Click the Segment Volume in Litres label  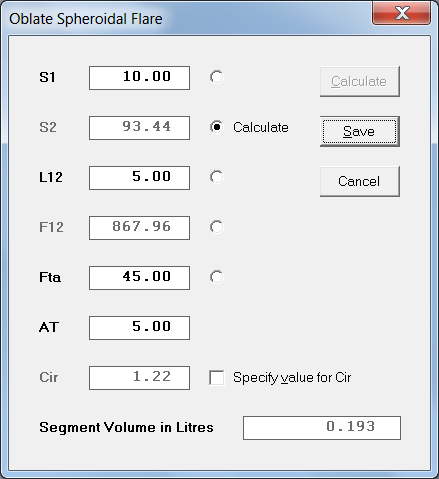126,427
